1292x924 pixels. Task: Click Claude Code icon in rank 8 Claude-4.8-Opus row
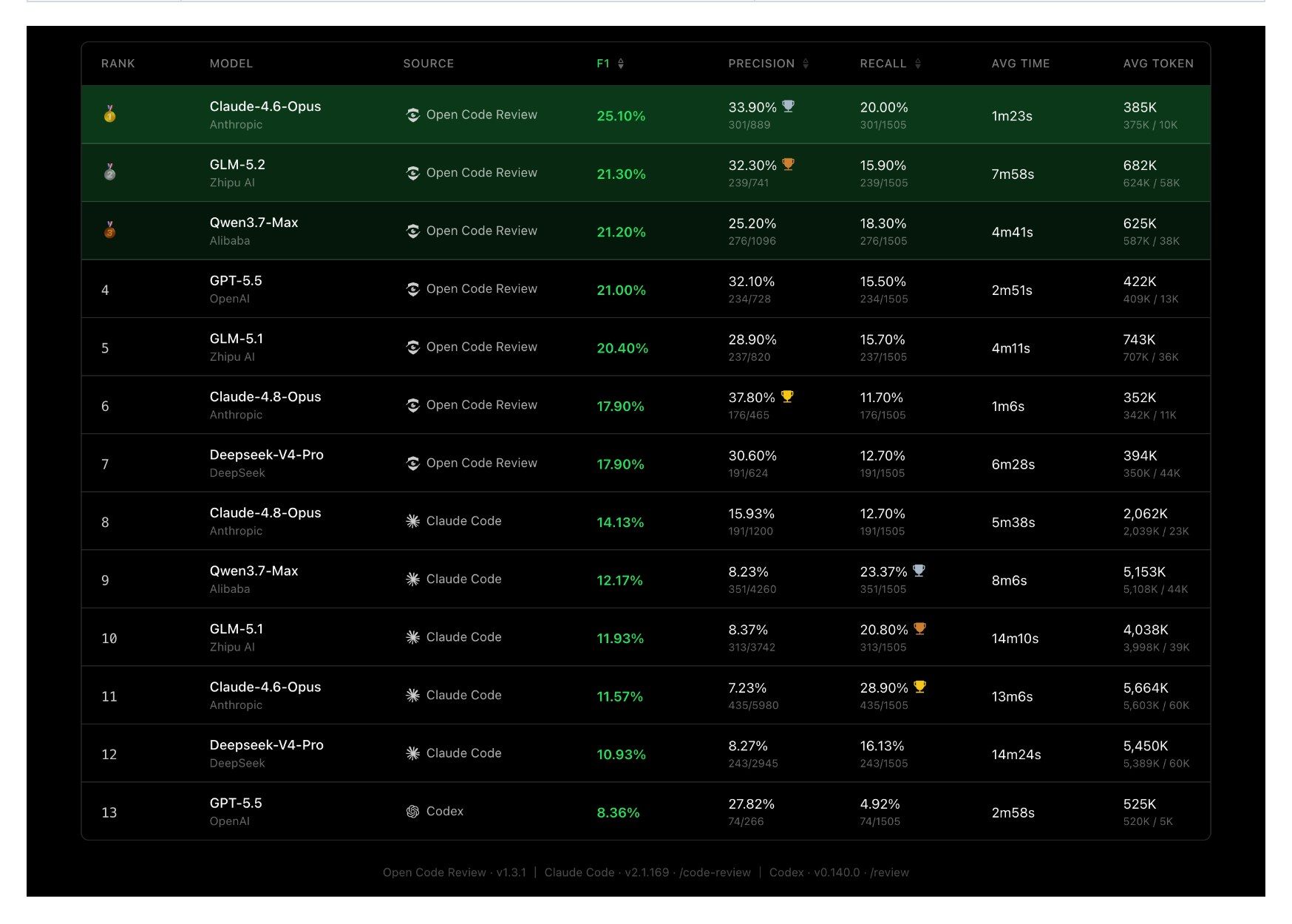[x=413, y=521]
